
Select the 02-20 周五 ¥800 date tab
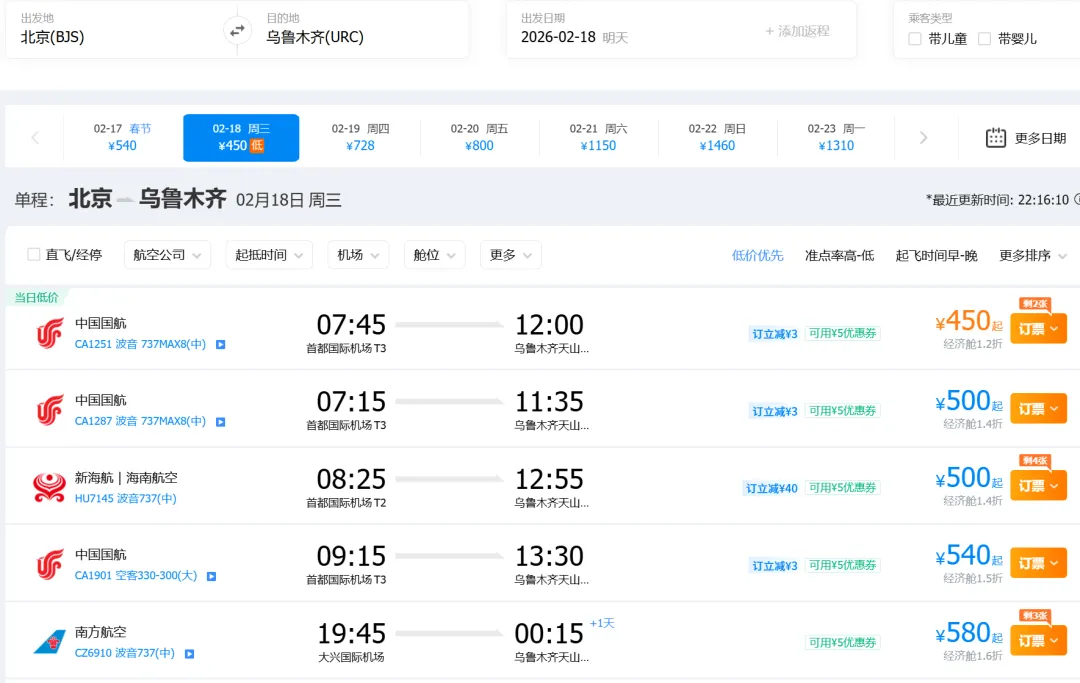pyautogui.click(x=479, y=138)
